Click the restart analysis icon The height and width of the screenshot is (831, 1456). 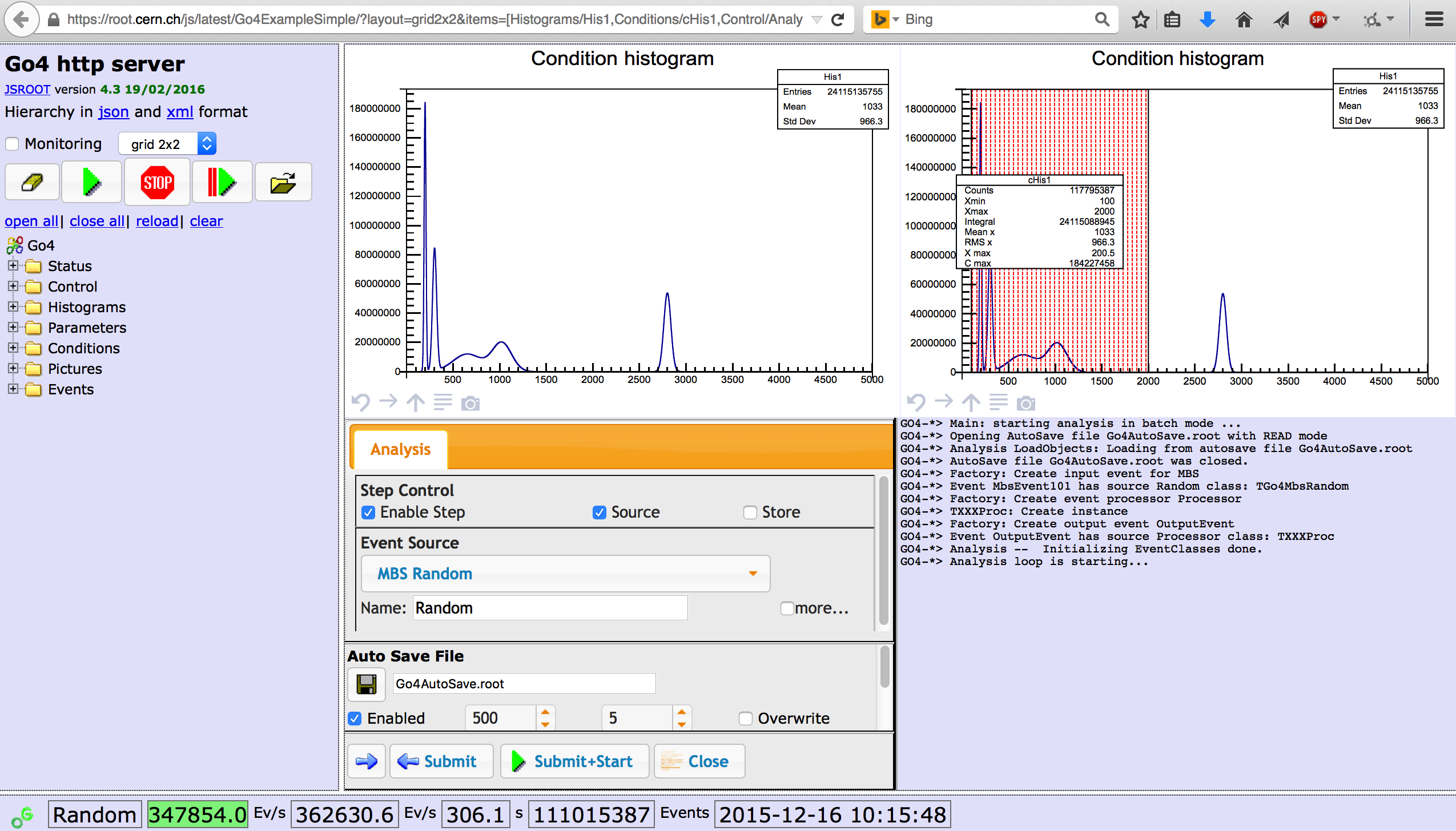[x=222, y=183]
